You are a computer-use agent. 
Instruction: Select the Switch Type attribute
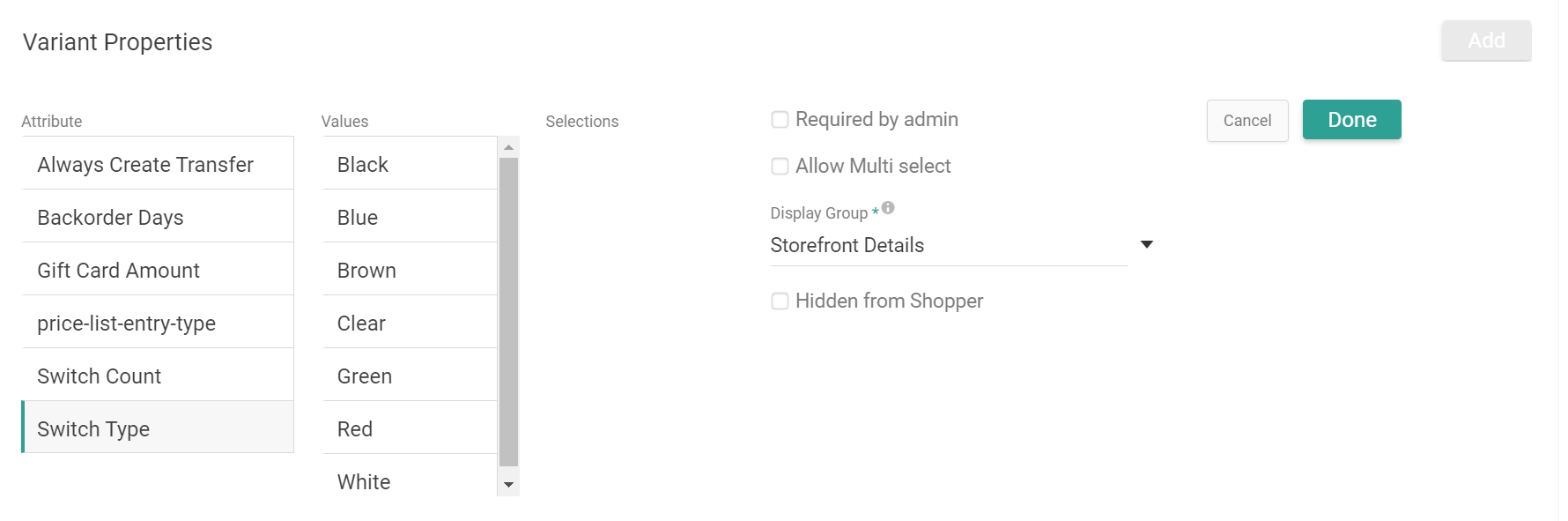click(93, 428)
